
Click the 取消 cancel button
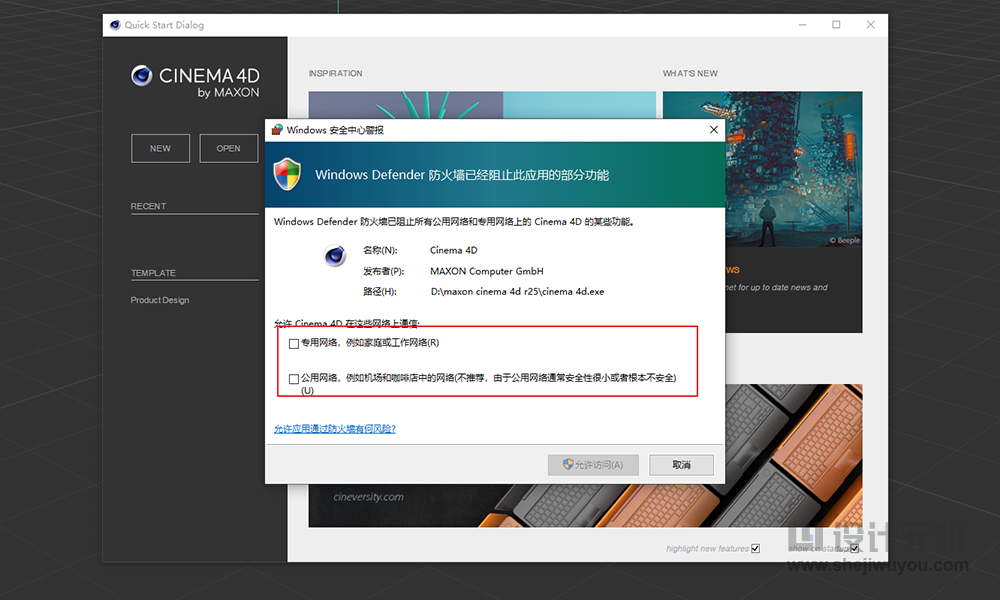(x=681, y=465)
